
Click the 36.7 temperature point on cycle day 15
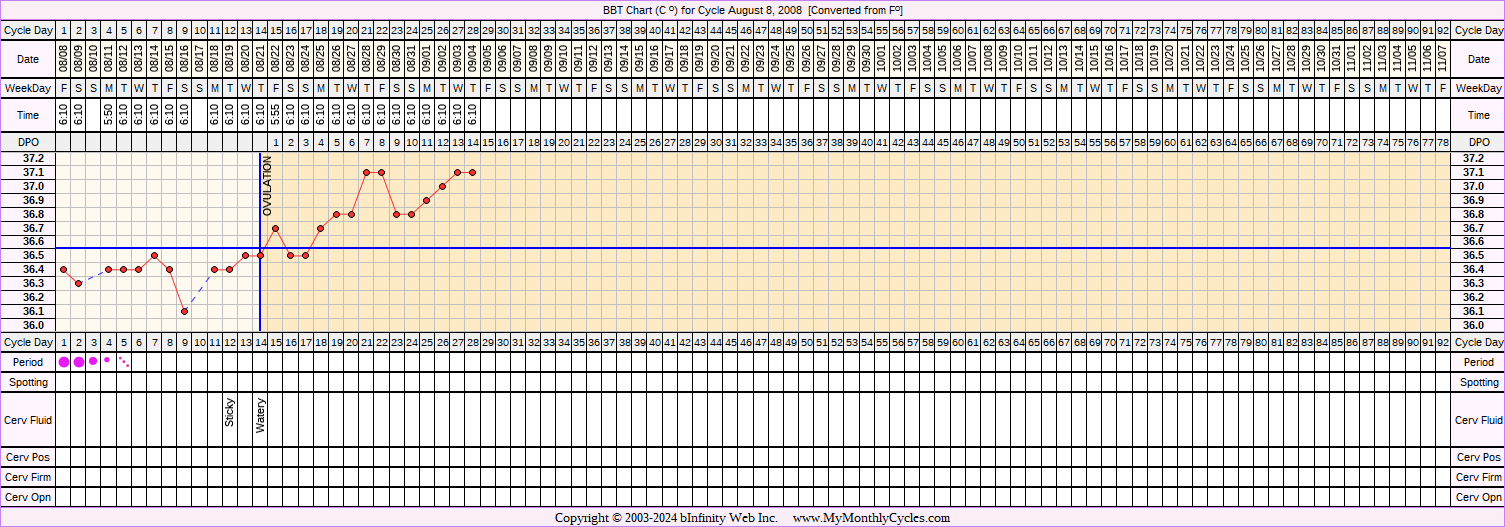pos(275,228)
